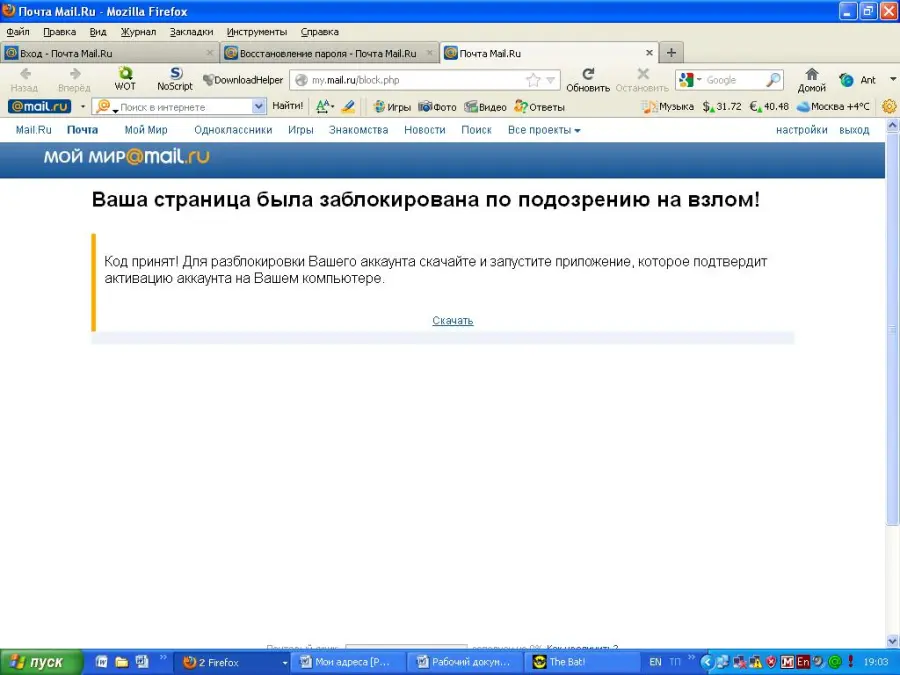Open the Вид menu

[x=98, y=32]
